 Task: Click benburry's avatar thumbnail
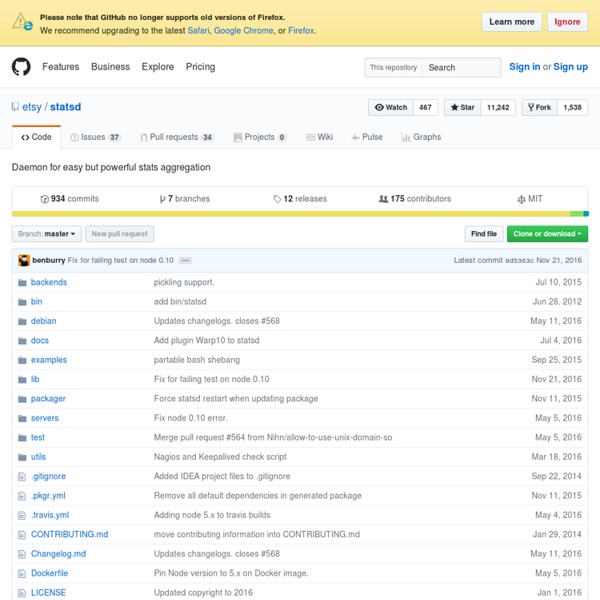(x=24, y=260)
